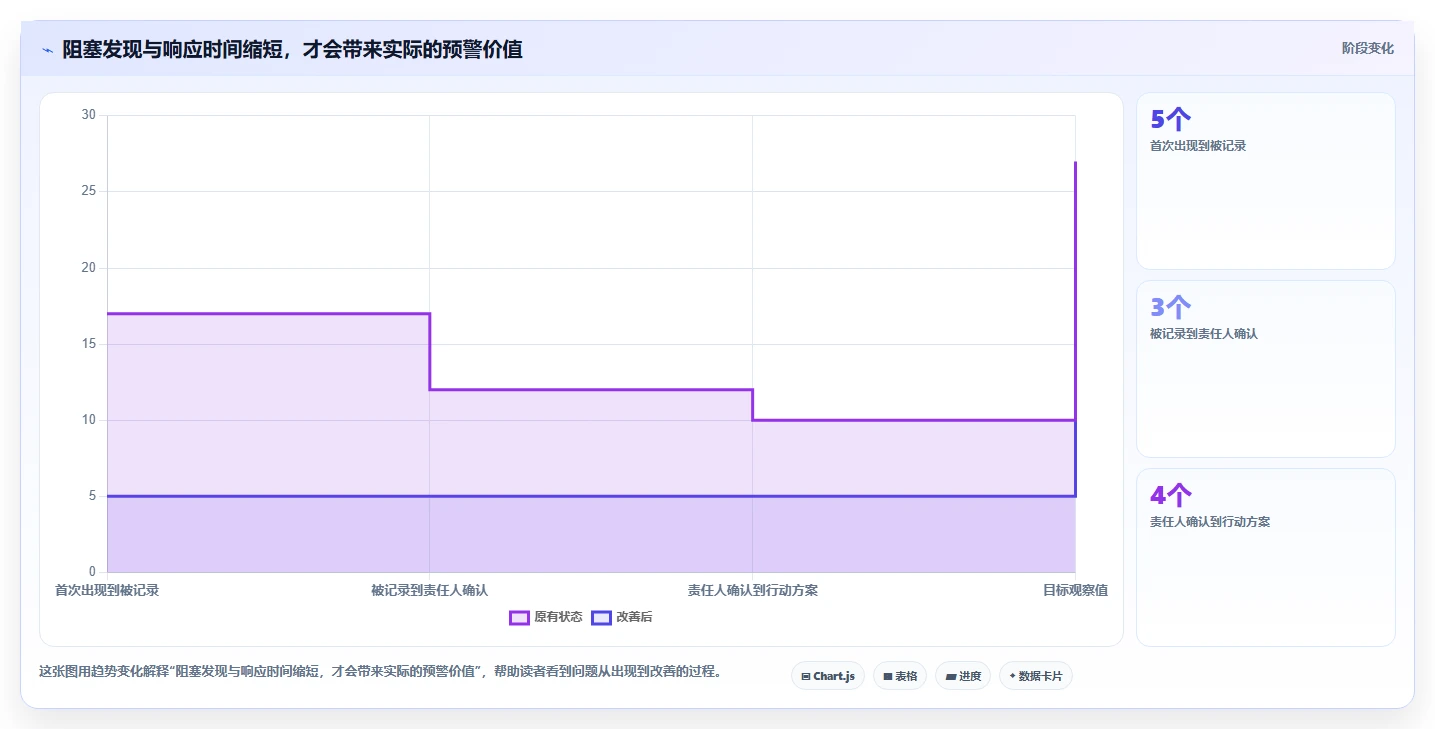This screenshot has height=729, width=1435.
Task: Click the 进度 tag
Action: (x=963, y=676)
